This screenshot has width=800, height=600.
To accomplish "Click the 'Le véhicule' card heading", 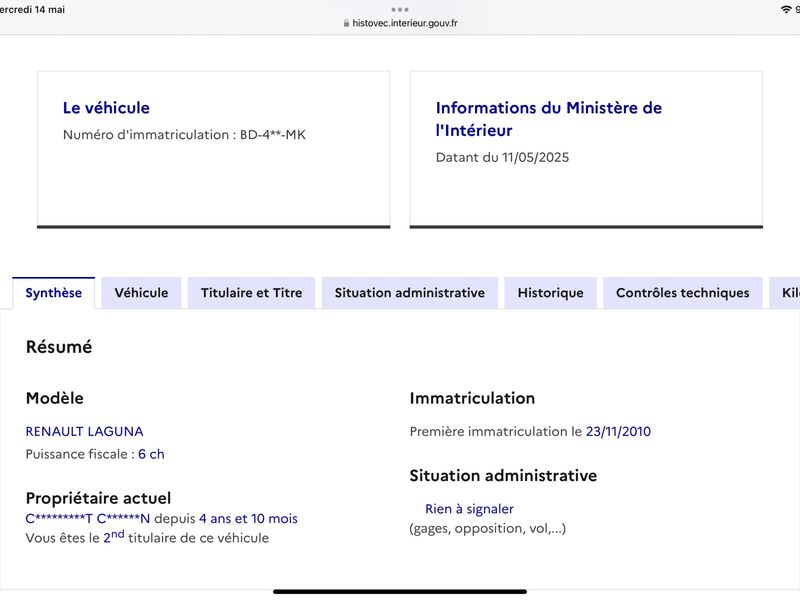I will [x=106, y=108].
